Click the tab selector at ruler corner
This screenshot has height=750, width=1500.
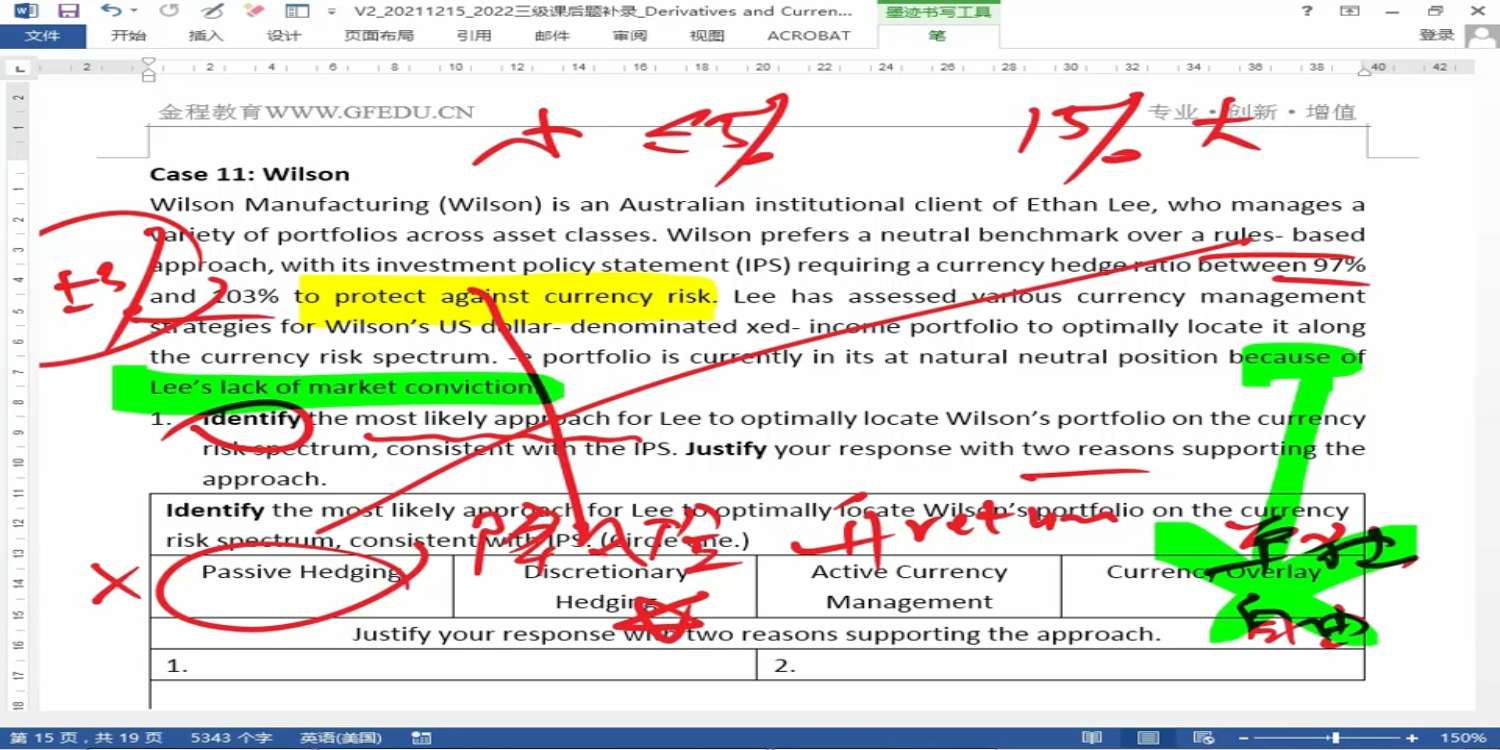pyautogui.click(x=19, y=68)
